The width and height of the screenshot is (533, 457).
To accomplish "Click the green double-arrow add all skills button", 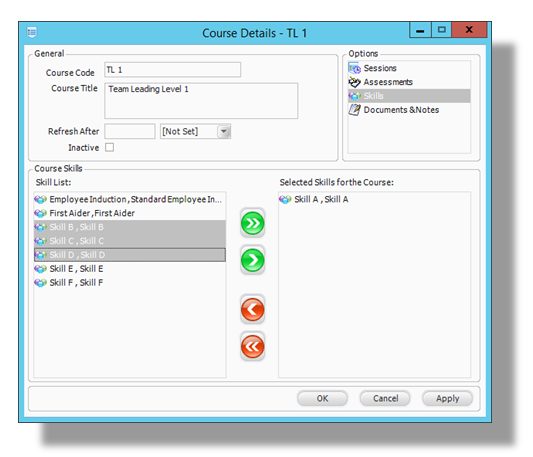I will [253, 223].
